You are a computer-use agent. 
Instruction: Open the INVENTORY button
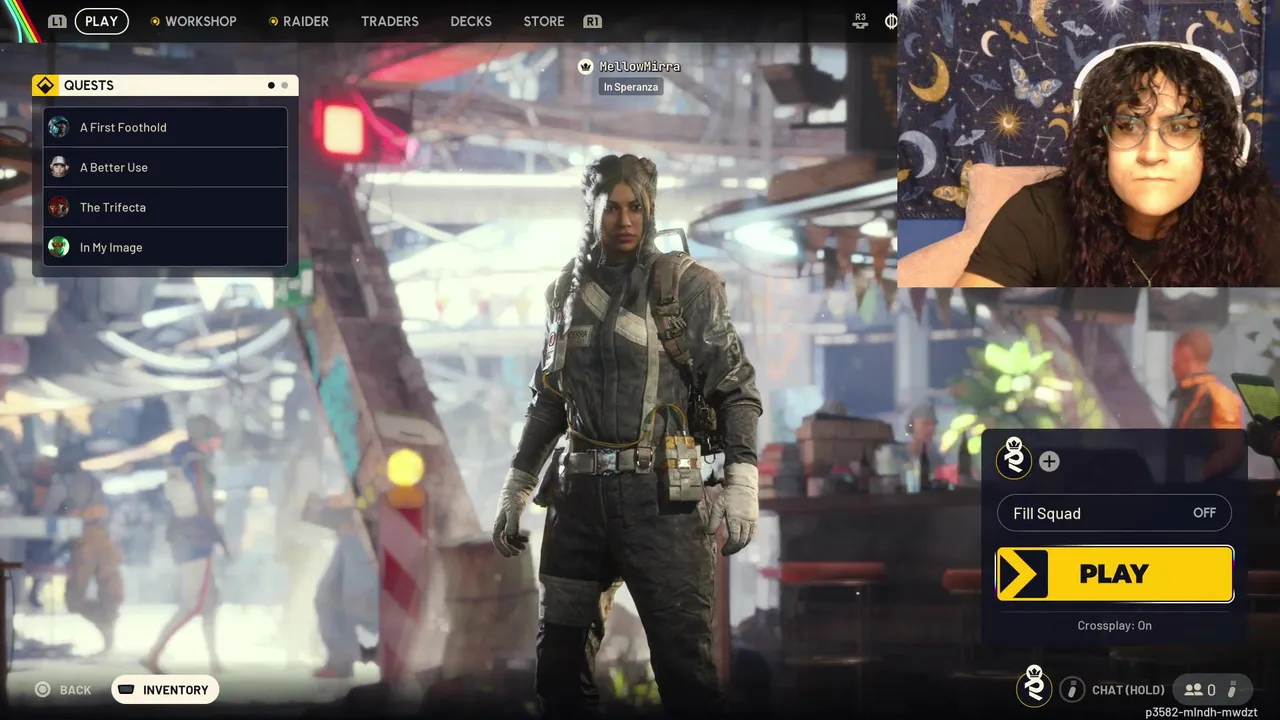[165, 689]
